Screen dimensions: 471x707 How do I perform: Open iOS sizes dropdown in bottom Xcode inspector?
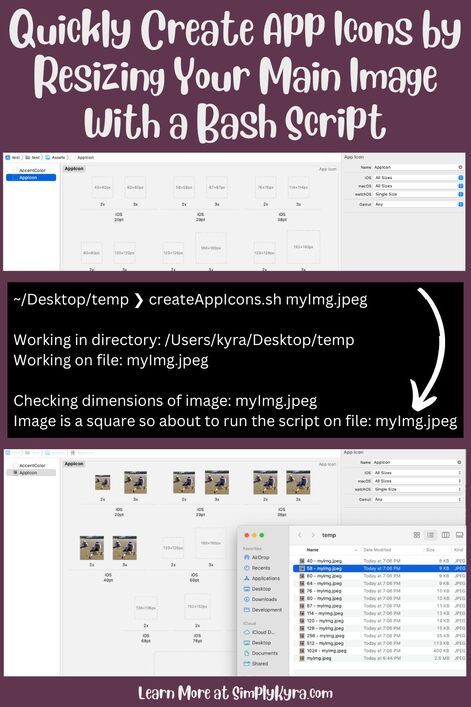pos(417,473)
